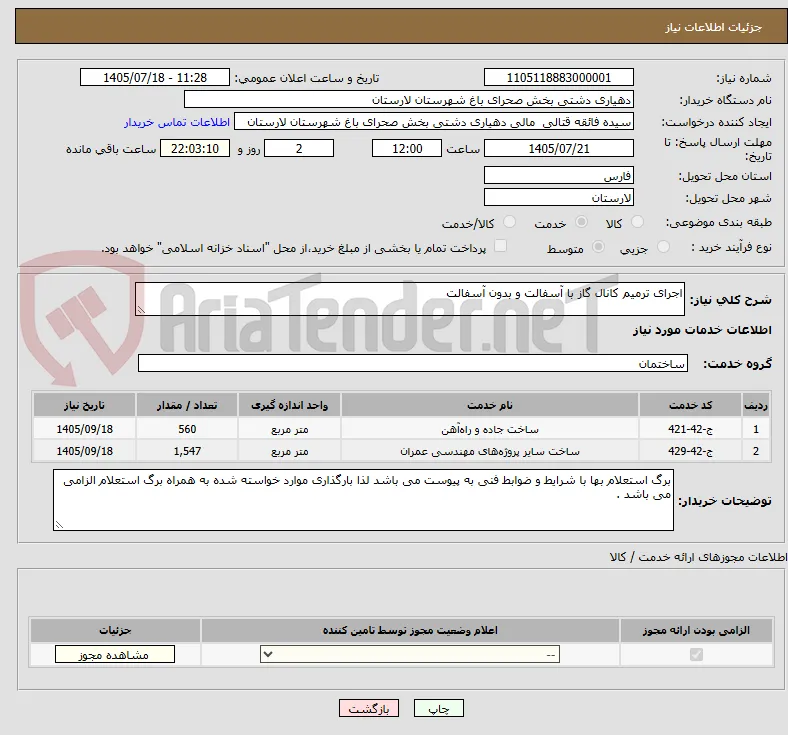This screenshot has width=788, height=735.
Task: Click the تاریخ نیاز column header
Action: pos(84,405)
